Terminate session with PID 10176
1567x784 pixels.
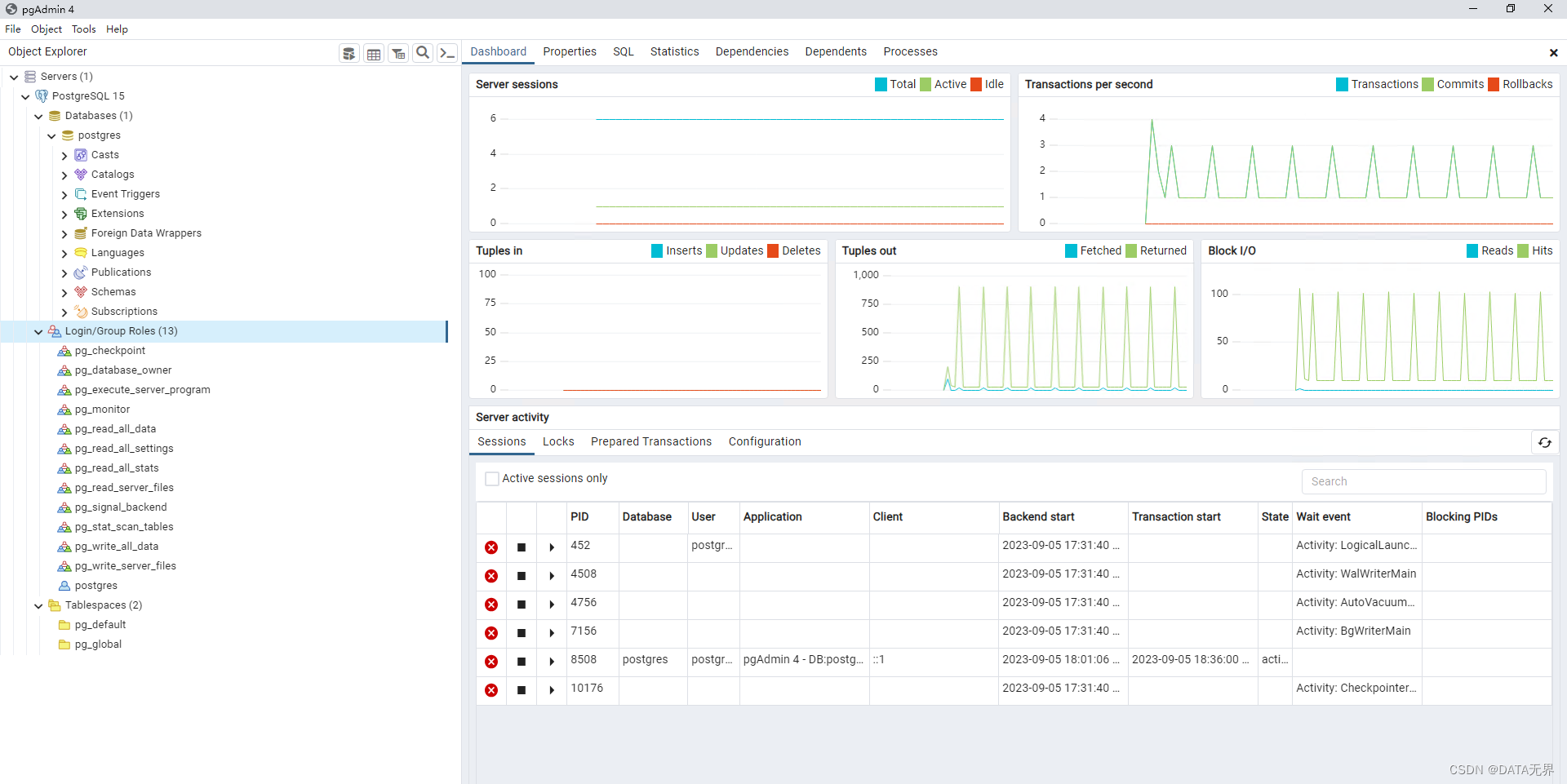coord(491,690)
